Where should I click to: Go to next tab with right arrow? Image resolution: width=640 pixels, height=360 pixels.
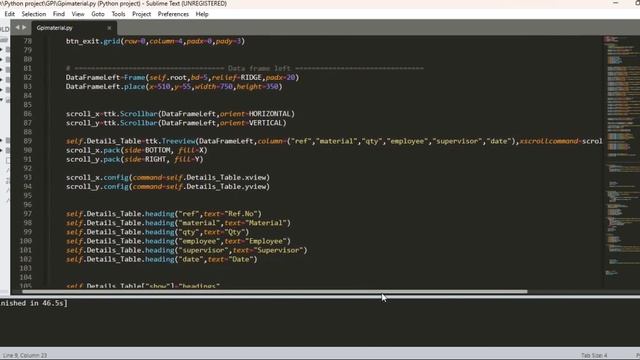tap(24, 28)
